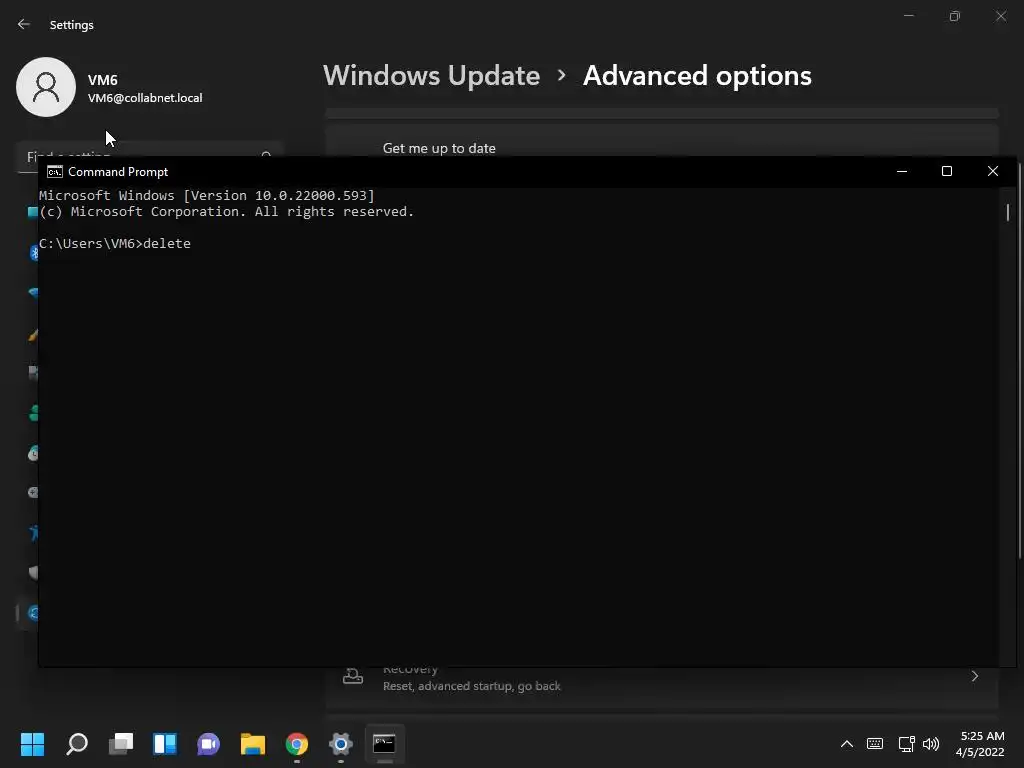Screen dimensions: 1024x768
Task: Close the Settings window
Action: pos(1000,16)
